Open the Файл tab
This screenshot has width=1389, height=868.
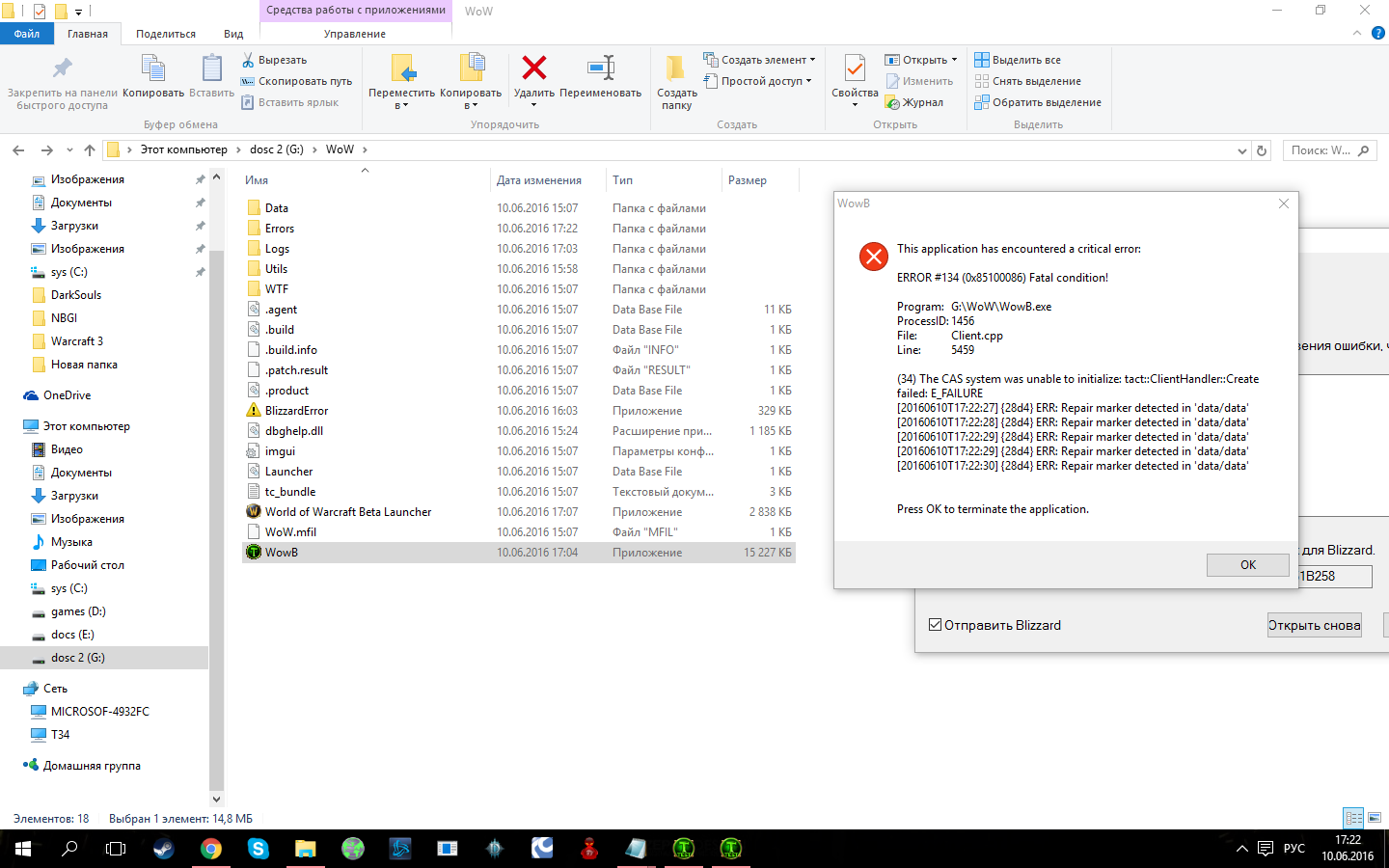(x=27, y=34)
